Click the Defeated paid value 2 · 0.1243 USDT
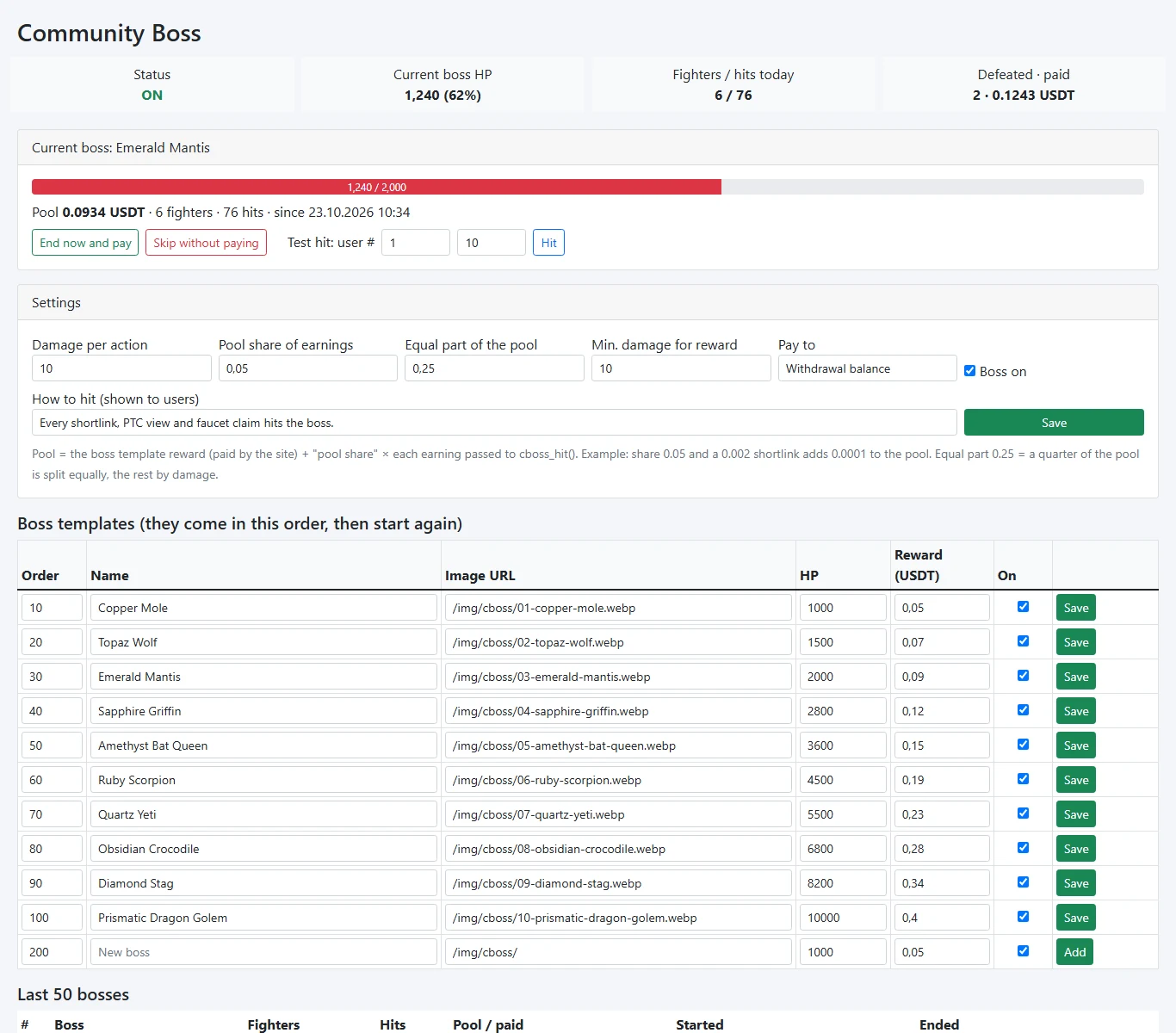The width and height of the screenshot is (1176, 1033). (x=1024, y=96)
